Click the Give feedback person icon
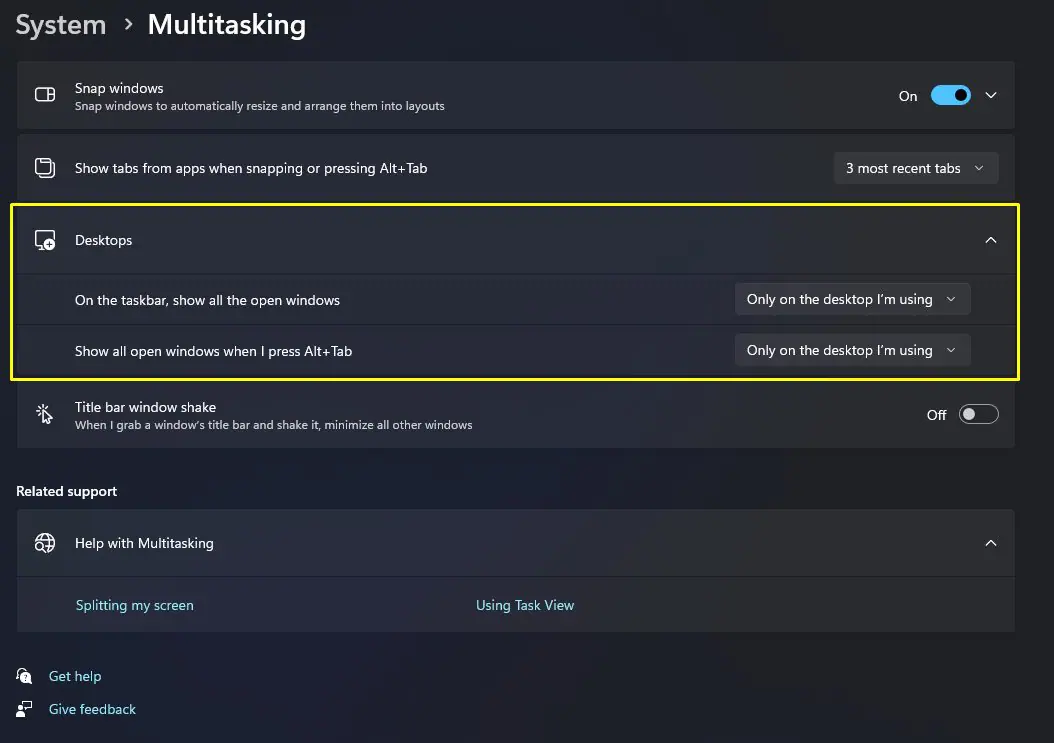The width and height of the screenshot is (1054, 743). 24,709
